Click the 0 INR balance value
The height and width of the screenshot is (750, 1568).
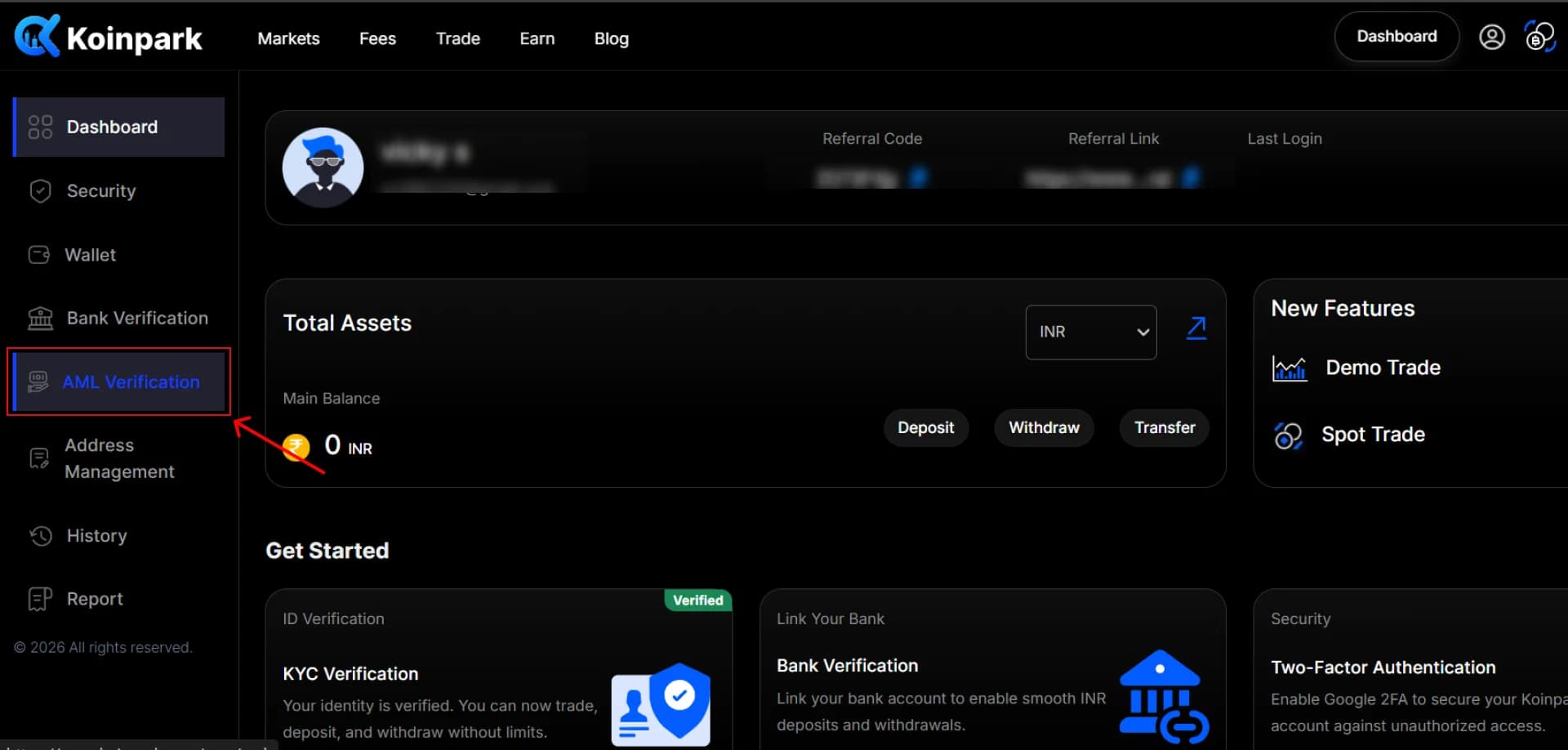pyautogui.click(x=348, y=445)
